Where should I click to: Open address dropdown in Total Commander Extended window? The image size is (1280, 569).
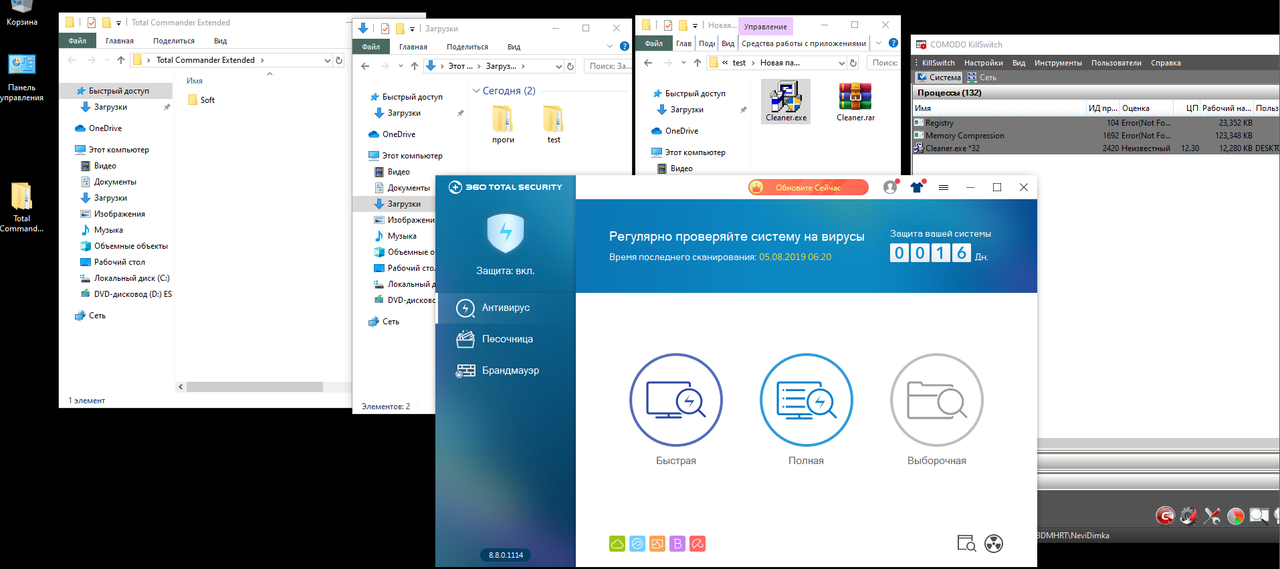327,60
